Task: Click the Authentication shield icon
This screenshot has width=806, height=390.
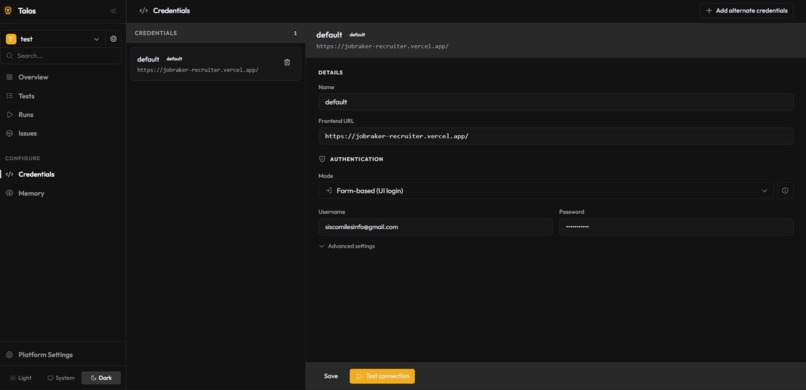Action: click(x=322, y=159)
